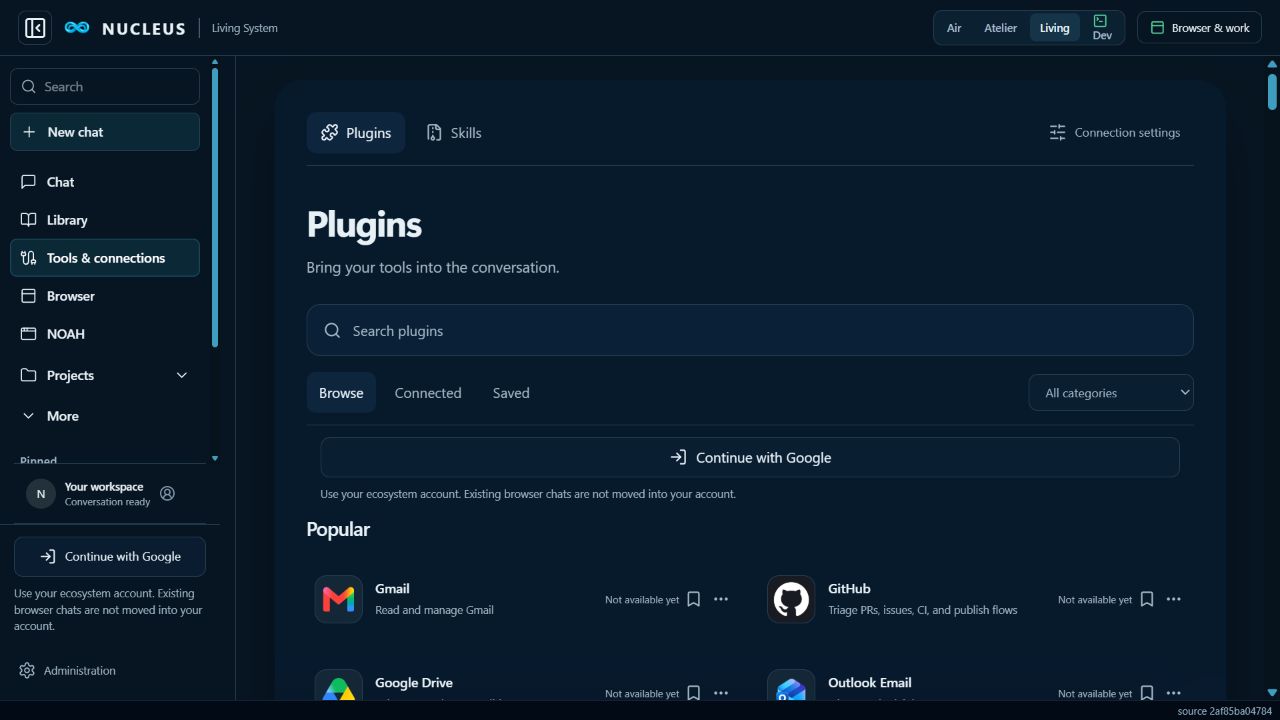This screenshot has height=720, width=1280.
Task: Select the Saved tab
Action: [511, 393]
